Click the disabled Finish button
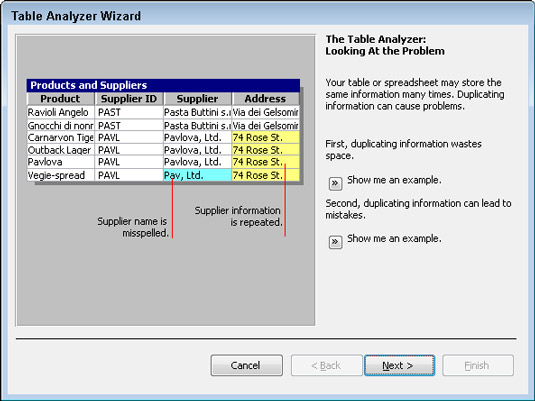The height and width of the screenshot is (401, 535). [x=478, y=366]
